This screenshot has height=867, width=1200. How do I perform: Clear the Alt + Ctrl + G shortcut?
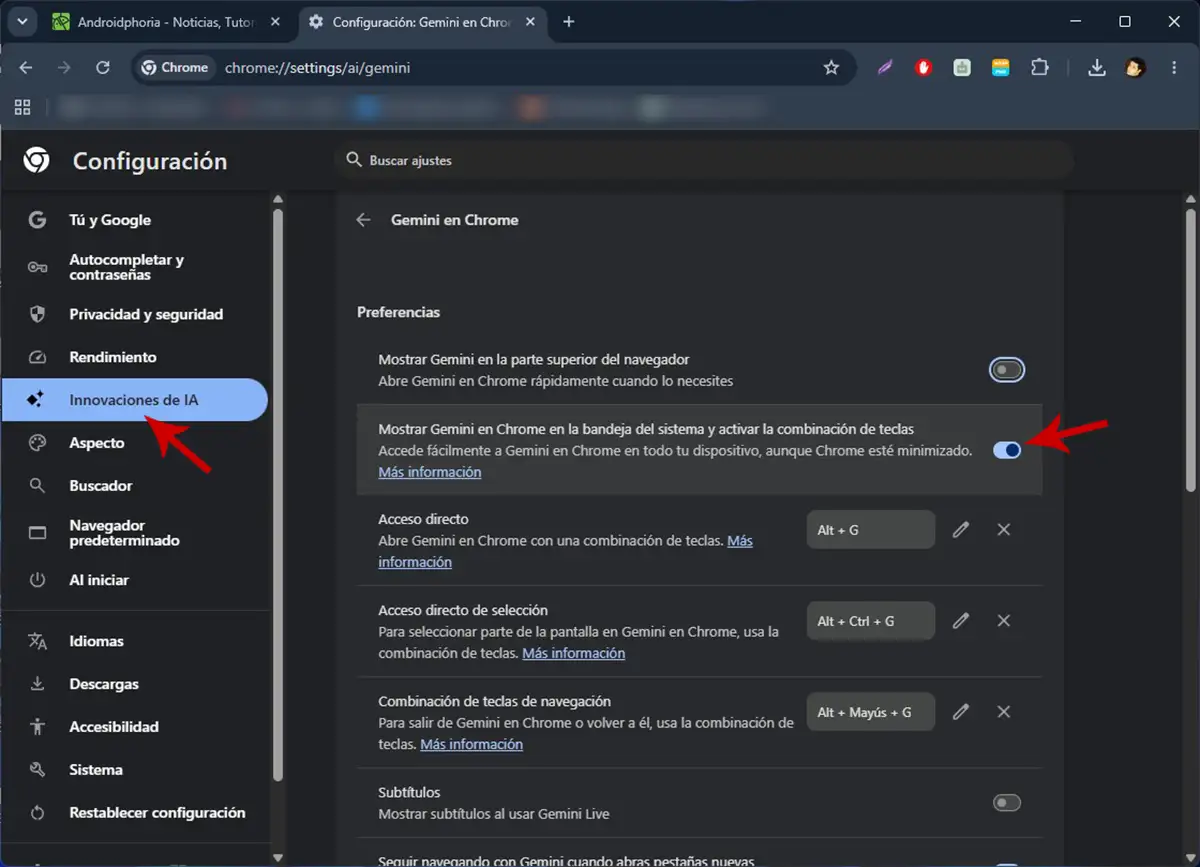tap(1004, 621)
